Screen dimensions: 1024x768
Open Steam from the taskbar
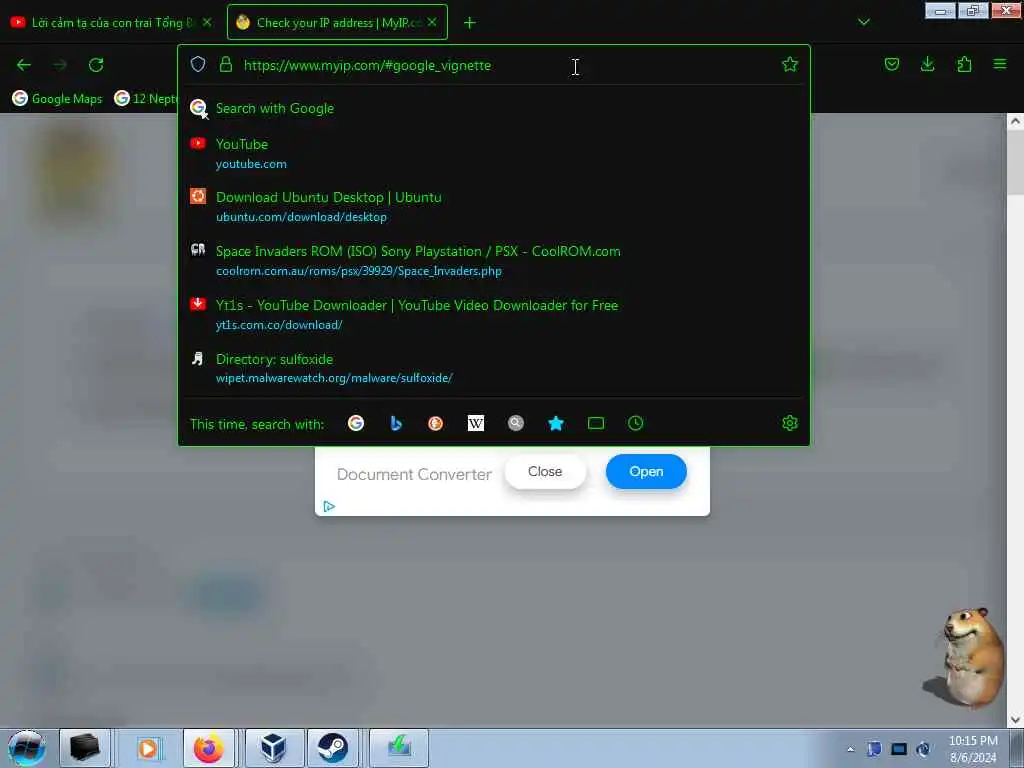(332, 748)
